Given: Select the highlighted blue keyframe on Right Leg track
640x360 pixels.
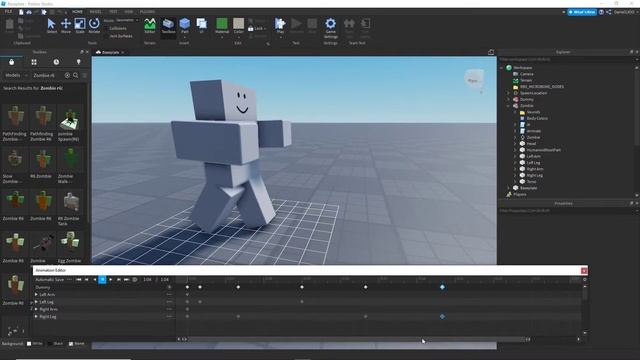Looking at the screenshot, I should (x=442, y=316).
